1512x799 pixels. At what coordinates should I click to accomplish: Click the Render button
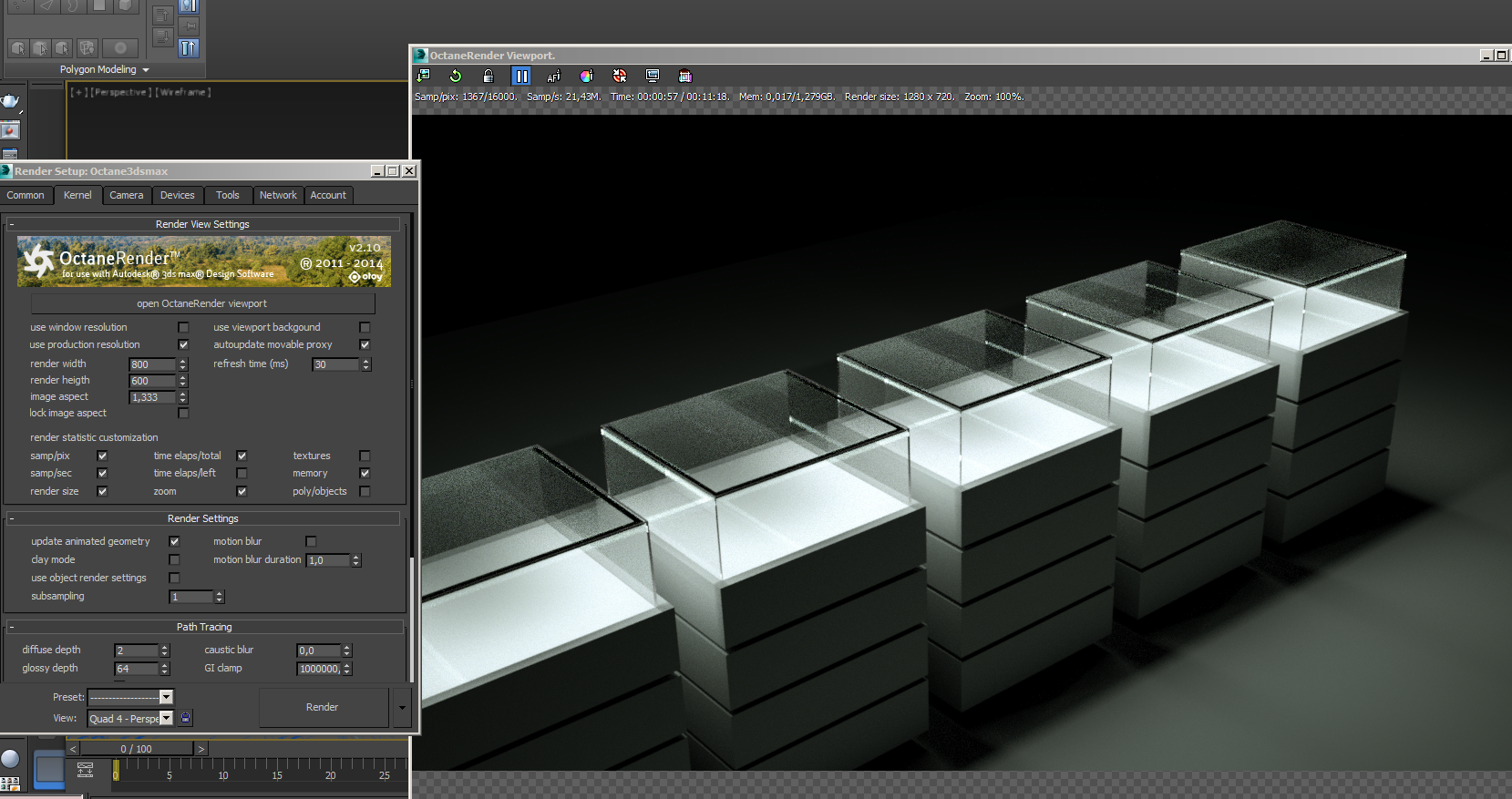point(323,707)
